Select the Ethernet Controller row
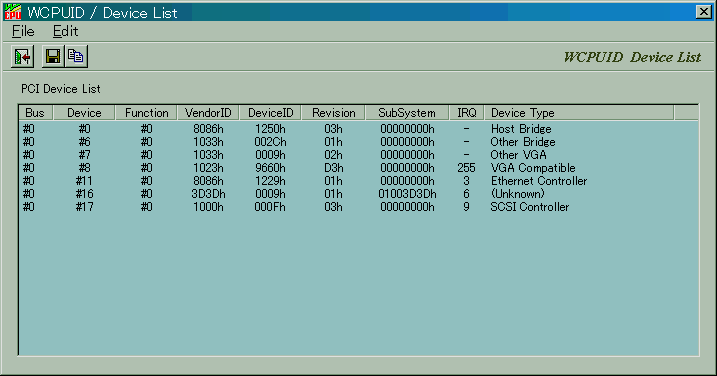This screenshot has width=717, height=376. point(358,181)
